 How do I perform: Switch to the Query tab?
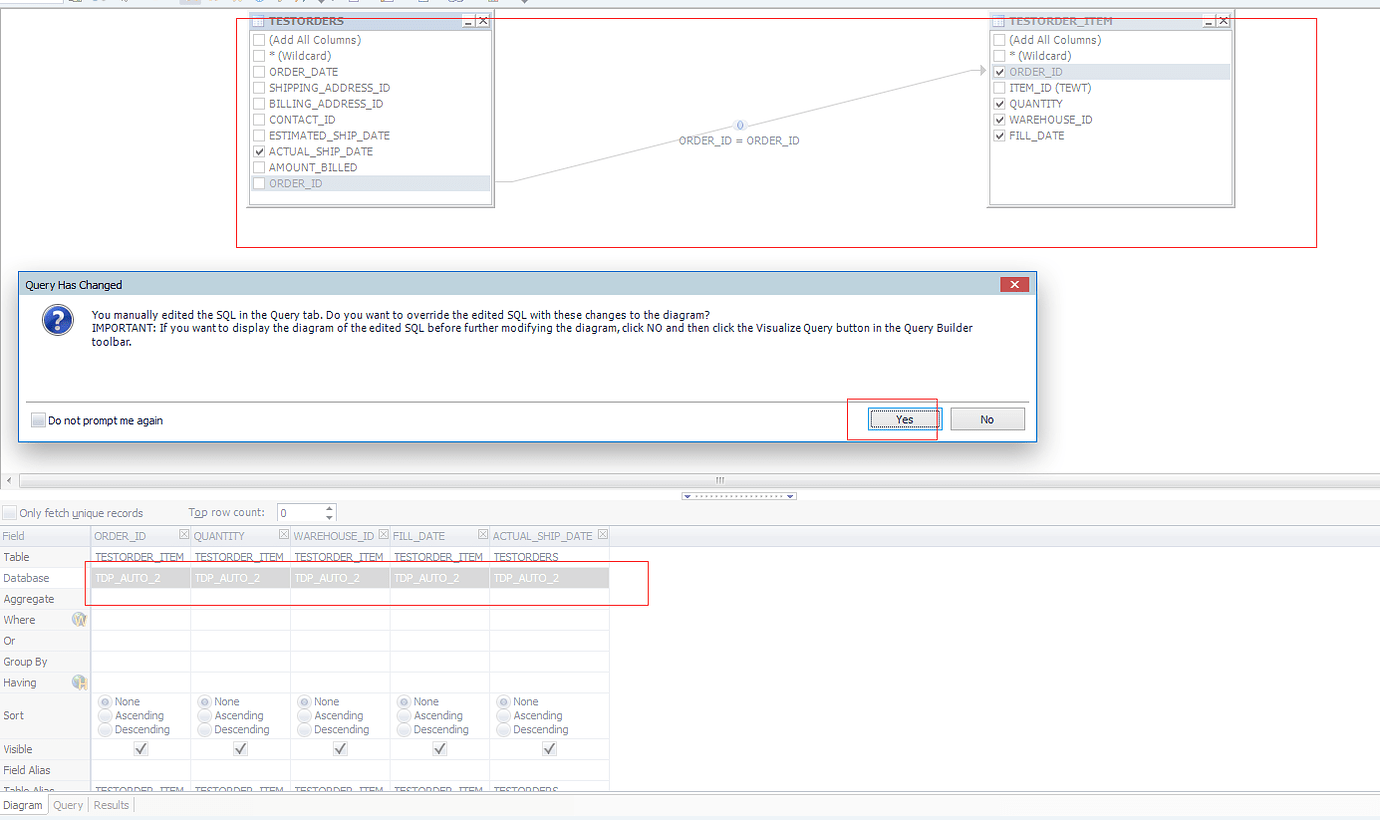[x=67, y=804]
